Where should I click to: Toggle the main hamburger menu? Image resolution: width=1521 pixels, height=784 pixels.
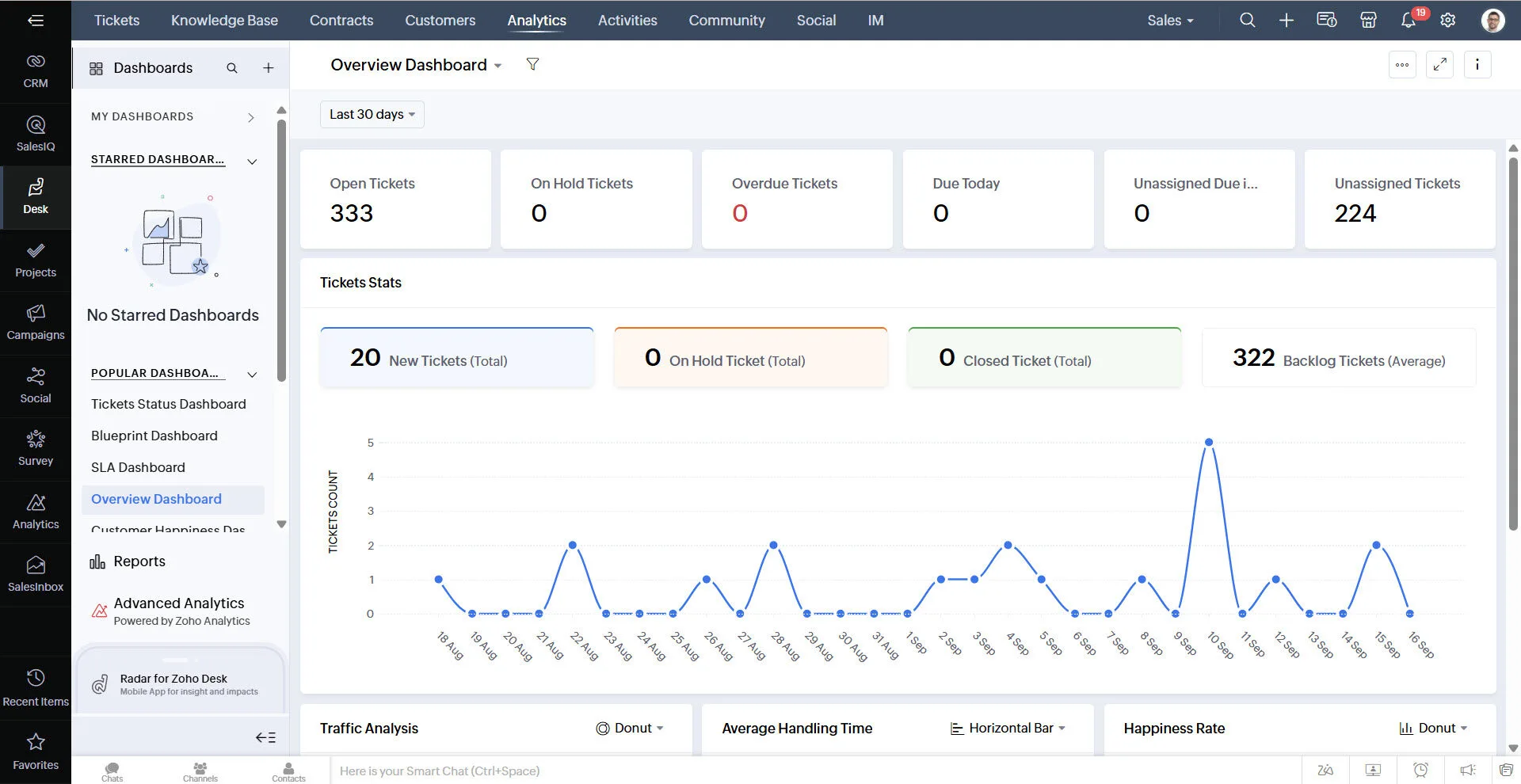(x=36, y=21)
